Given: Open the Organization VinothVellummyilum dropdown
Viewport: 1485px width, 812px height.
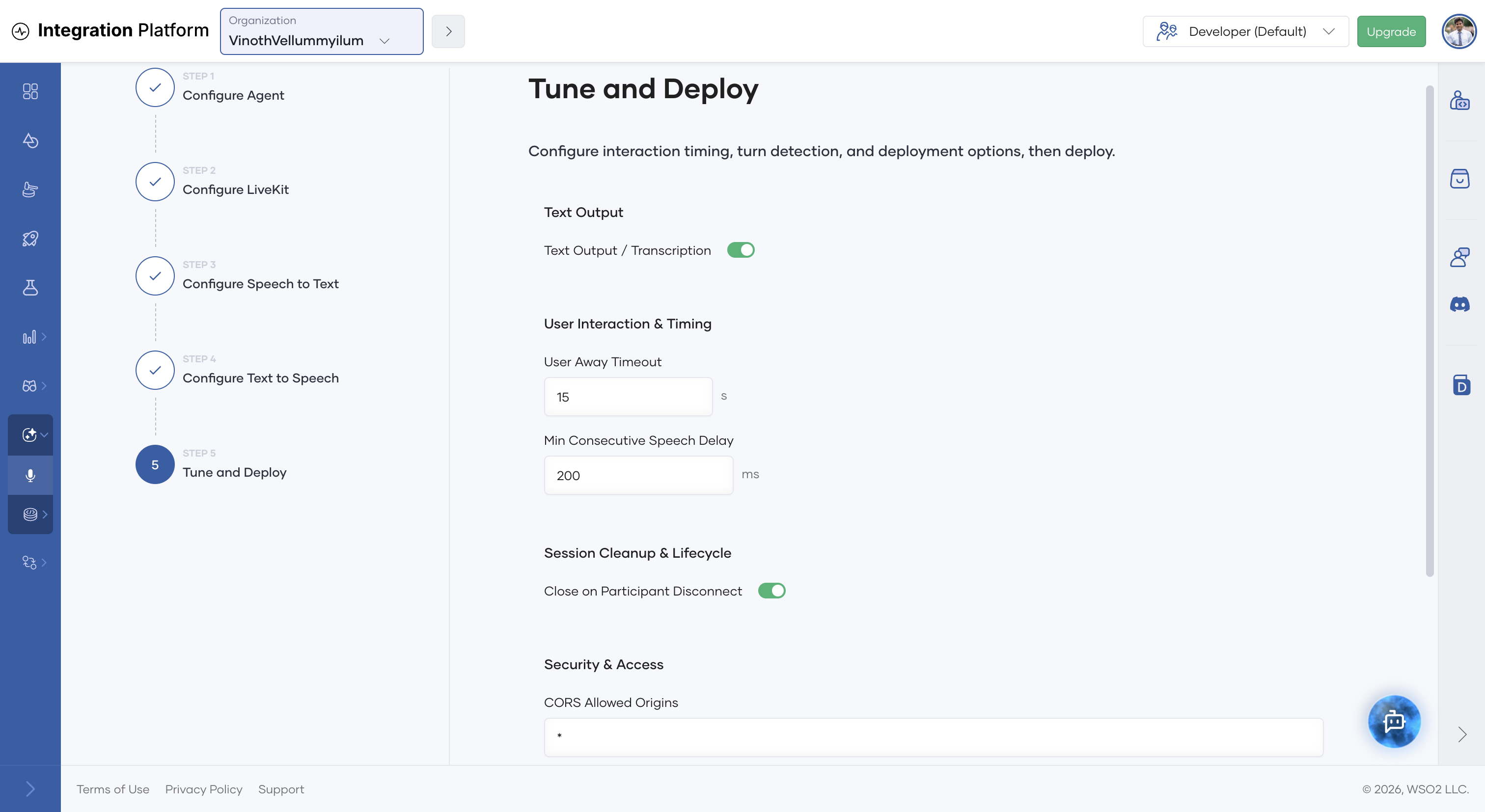Looking at the screenshot, I should 322,32.
